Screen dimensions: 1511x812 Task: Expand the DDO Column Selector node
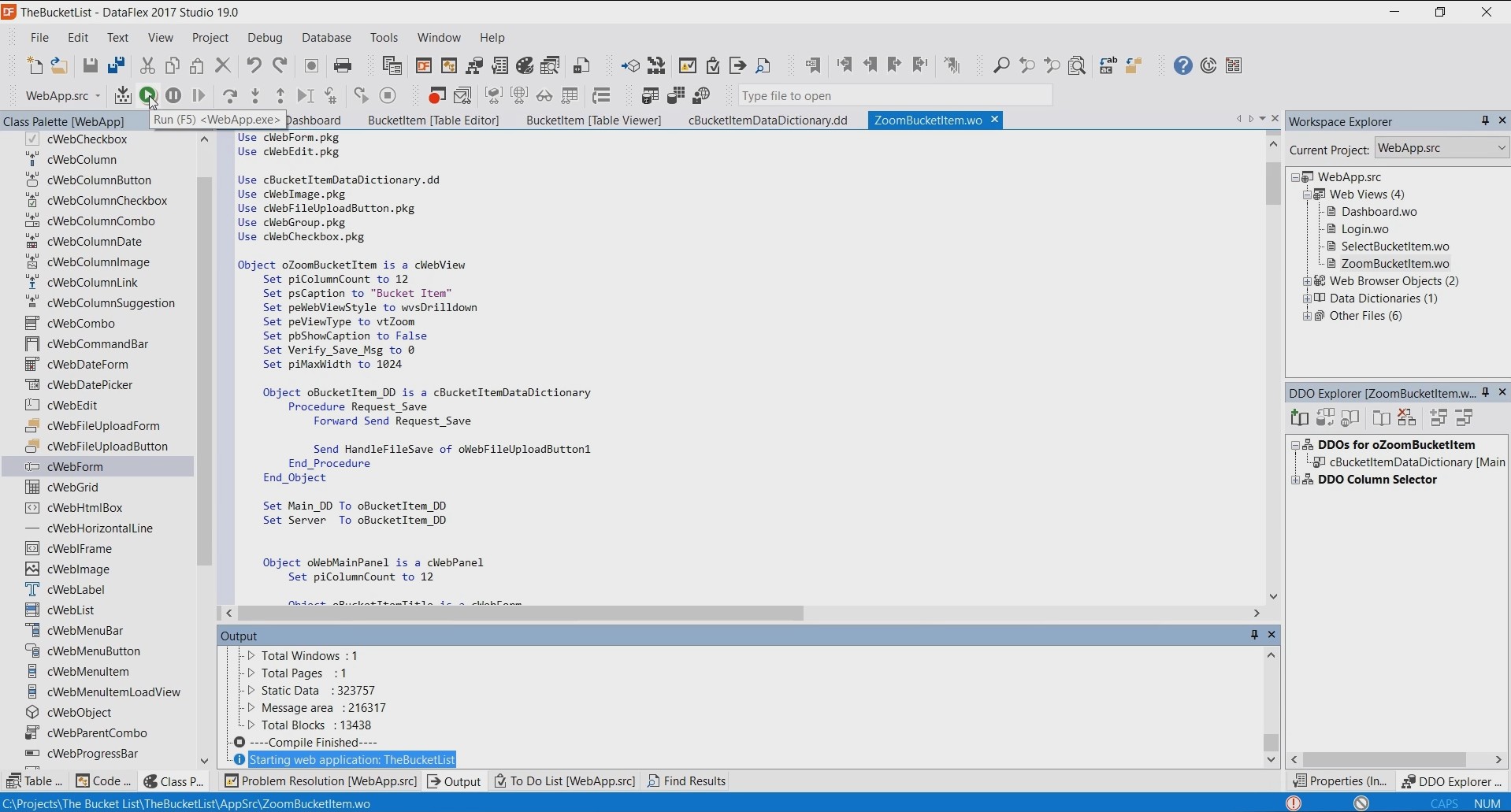pos(1296,480)
